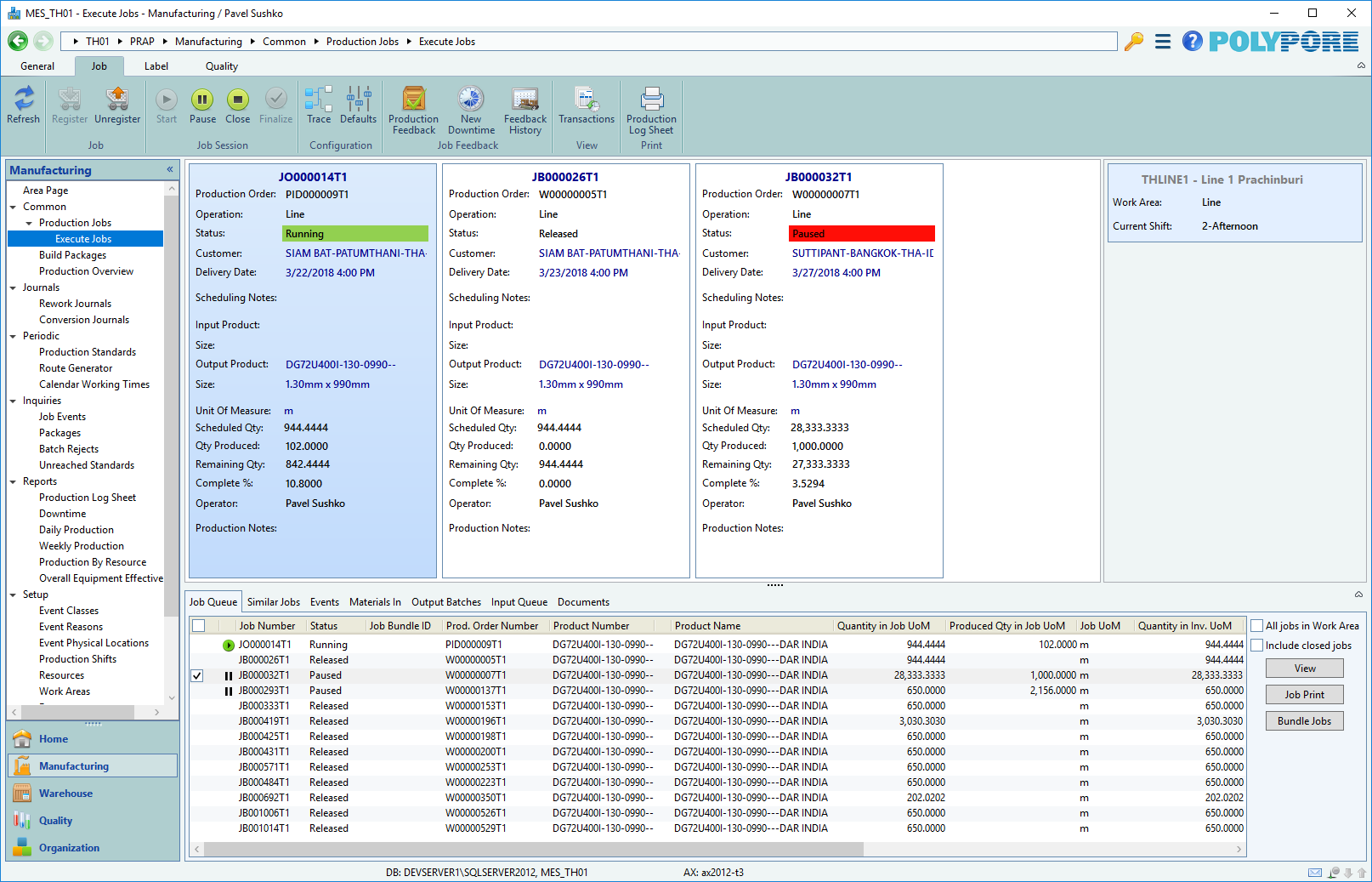Switch to the Label ribbon tab
This screenshot has width=1372, height=882.
pos(156,66)
